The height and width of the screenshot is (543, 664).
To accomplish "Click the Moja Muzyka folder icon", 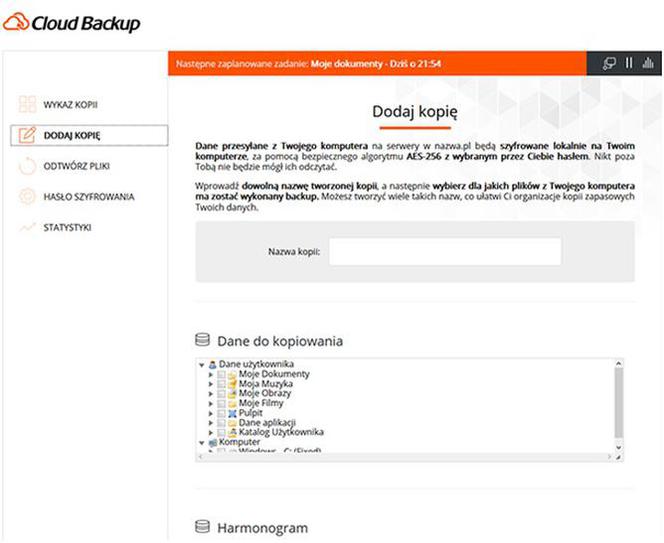I will (x=232, y=384).
